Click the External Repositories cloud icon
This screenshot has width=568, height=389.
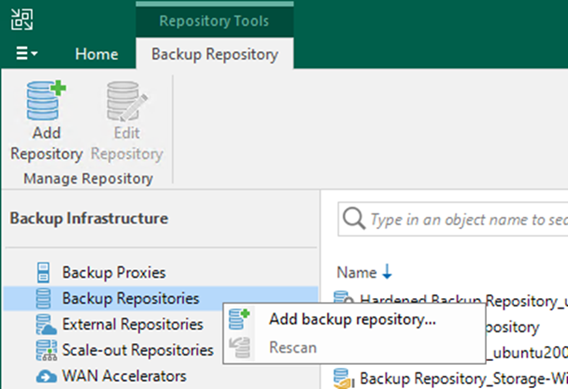point(46,324)
